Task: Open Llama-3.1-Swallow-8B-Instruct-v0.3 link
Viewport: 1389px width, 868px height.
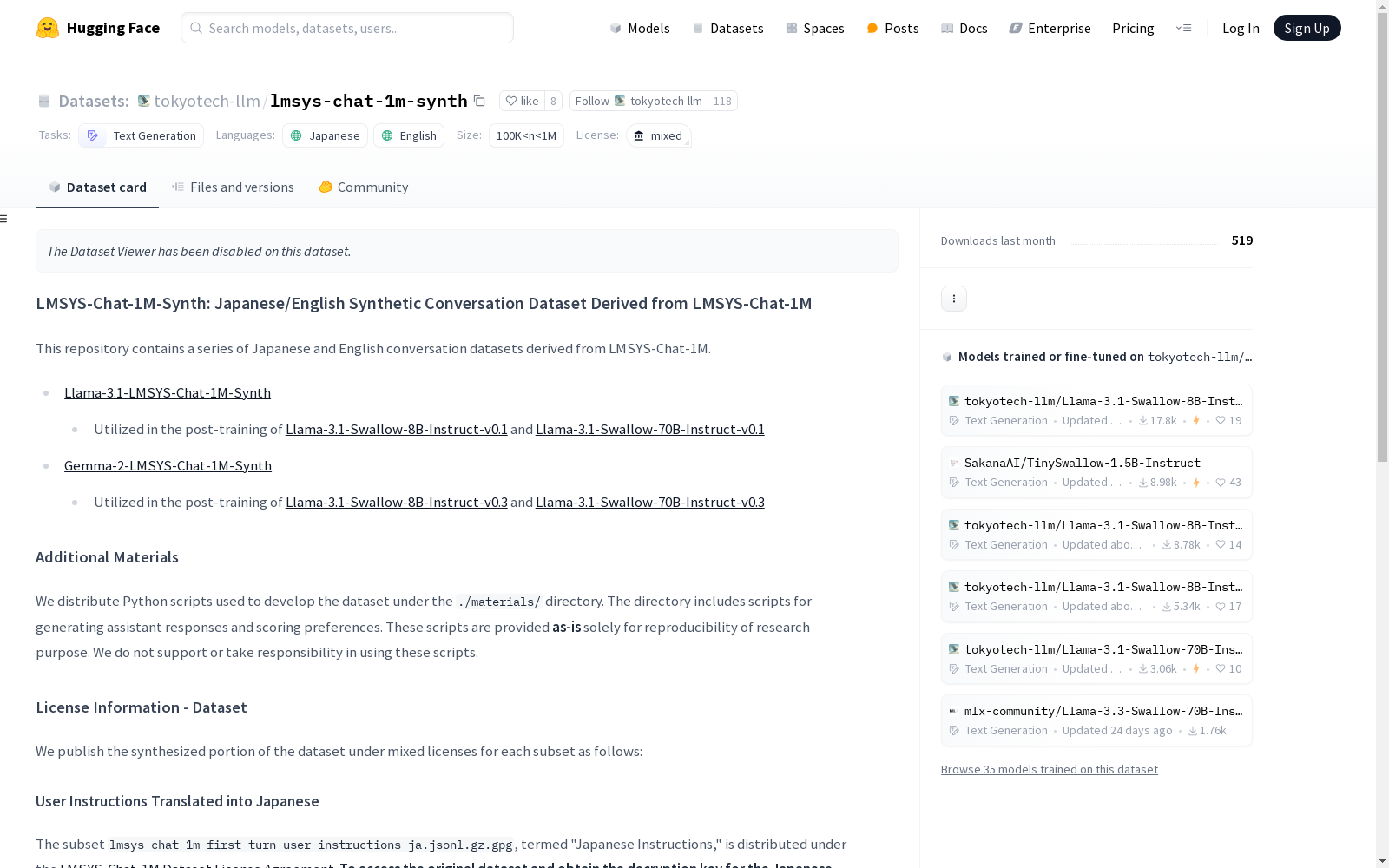Action: 397,502
